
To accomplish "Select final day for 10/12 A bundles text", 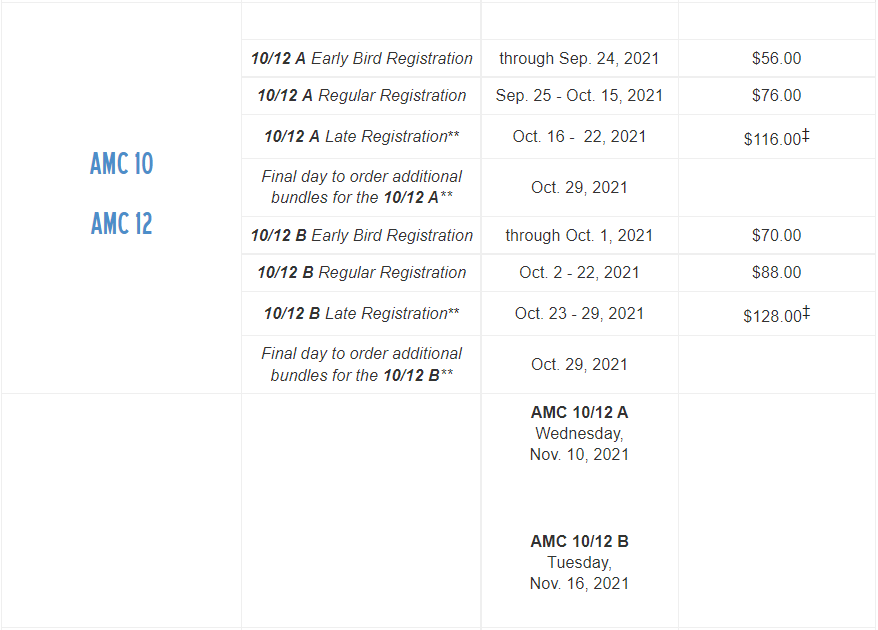I will [x=362, y=187].
